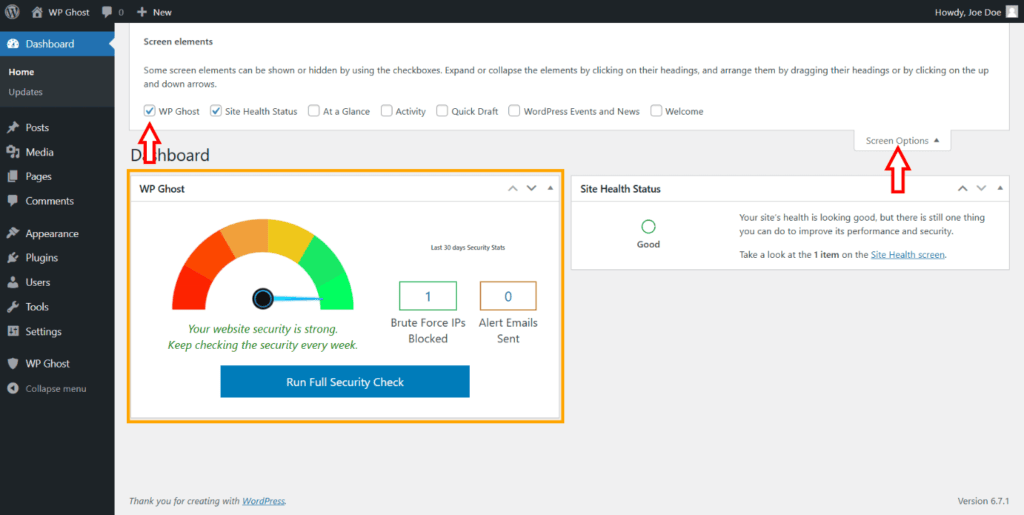Viewport: 1024px width, 515px height.
Task: Collapse the Screen Options panel
Action: coord(902,141)
